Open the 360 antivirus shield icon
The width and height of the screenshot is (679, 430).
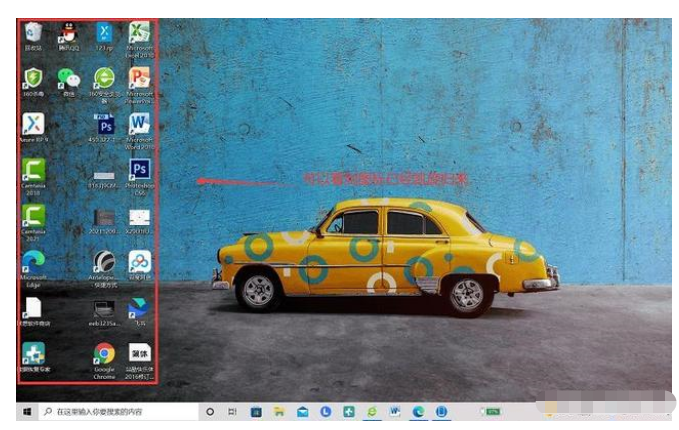(x=33, y=78)
